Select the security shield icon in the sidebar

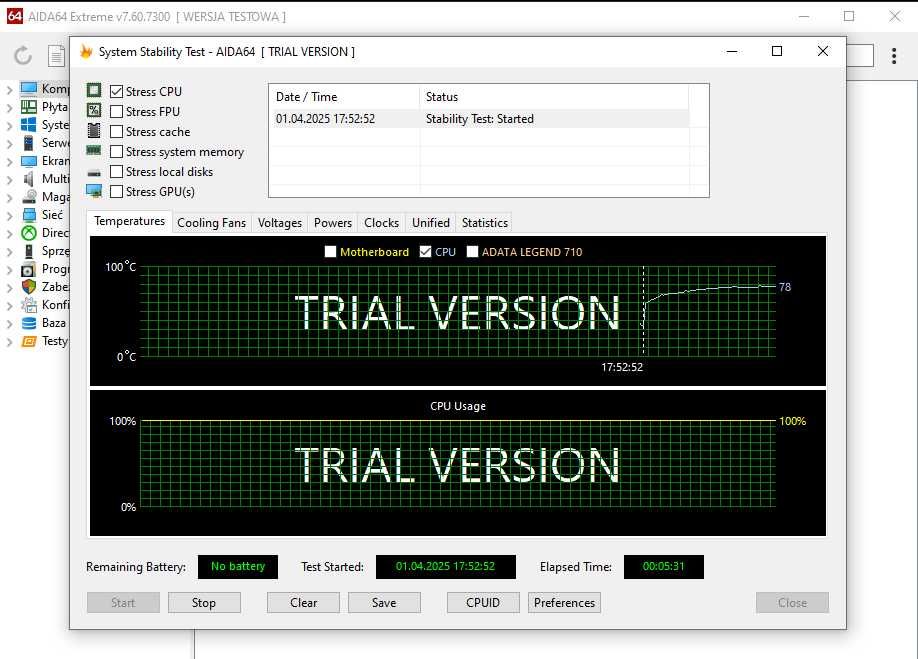point(29,287)
